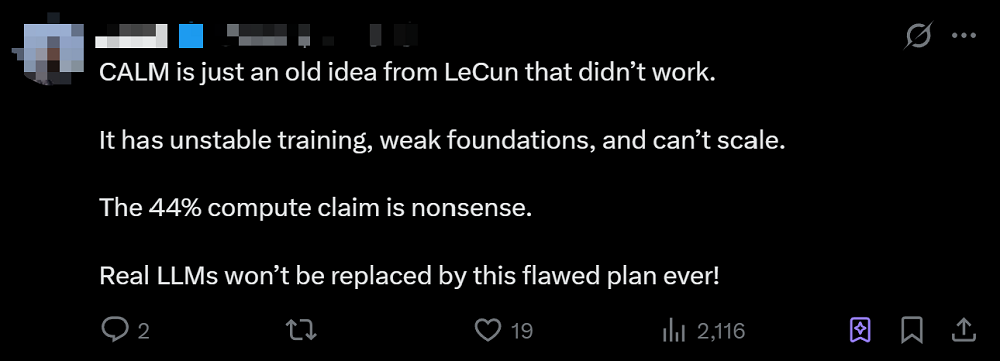1000x361 pixels.
Task: Click the unstable training sentence
Action: pos(442,140)
